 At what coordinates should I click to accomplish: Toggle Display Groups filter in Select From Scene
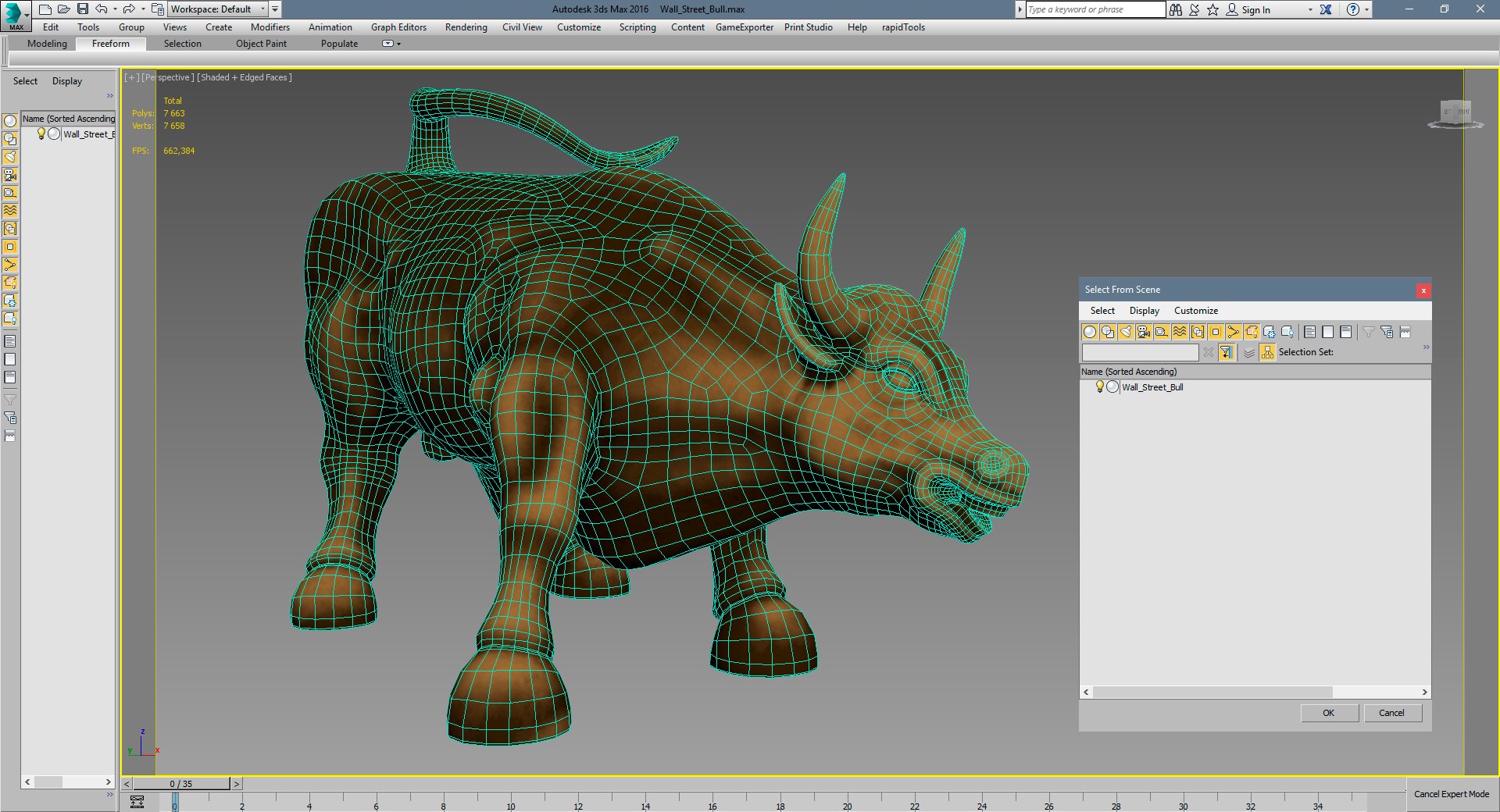click(1198, 332)
